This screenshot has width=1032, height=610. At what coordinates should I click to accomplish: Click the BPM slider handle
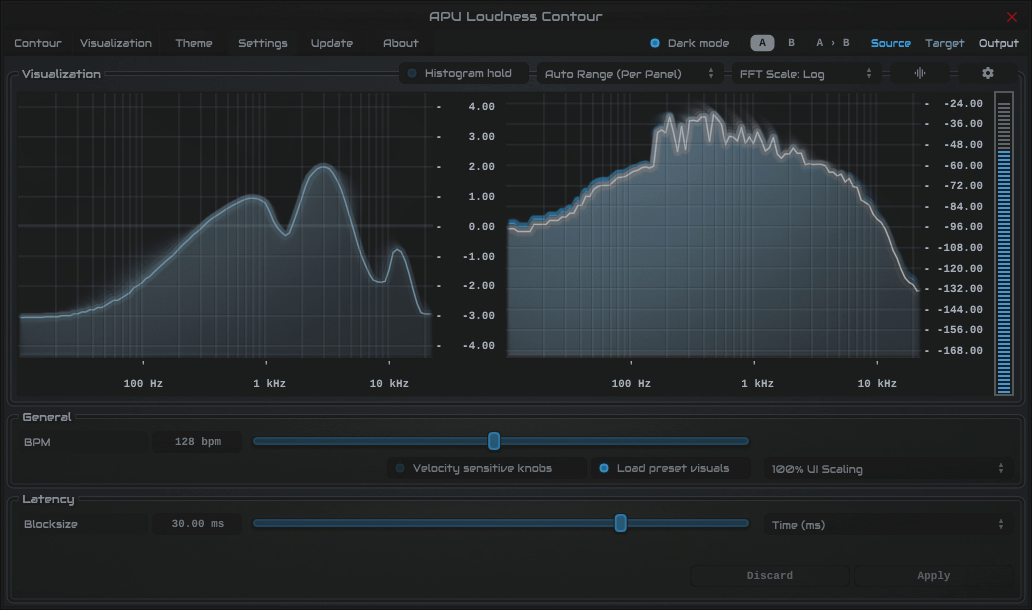[x=494, y=441]
